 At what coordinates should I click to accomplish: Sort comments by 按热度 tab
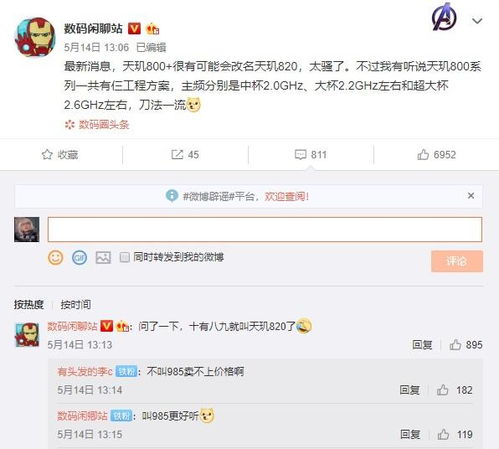click(x=29, y=304)
